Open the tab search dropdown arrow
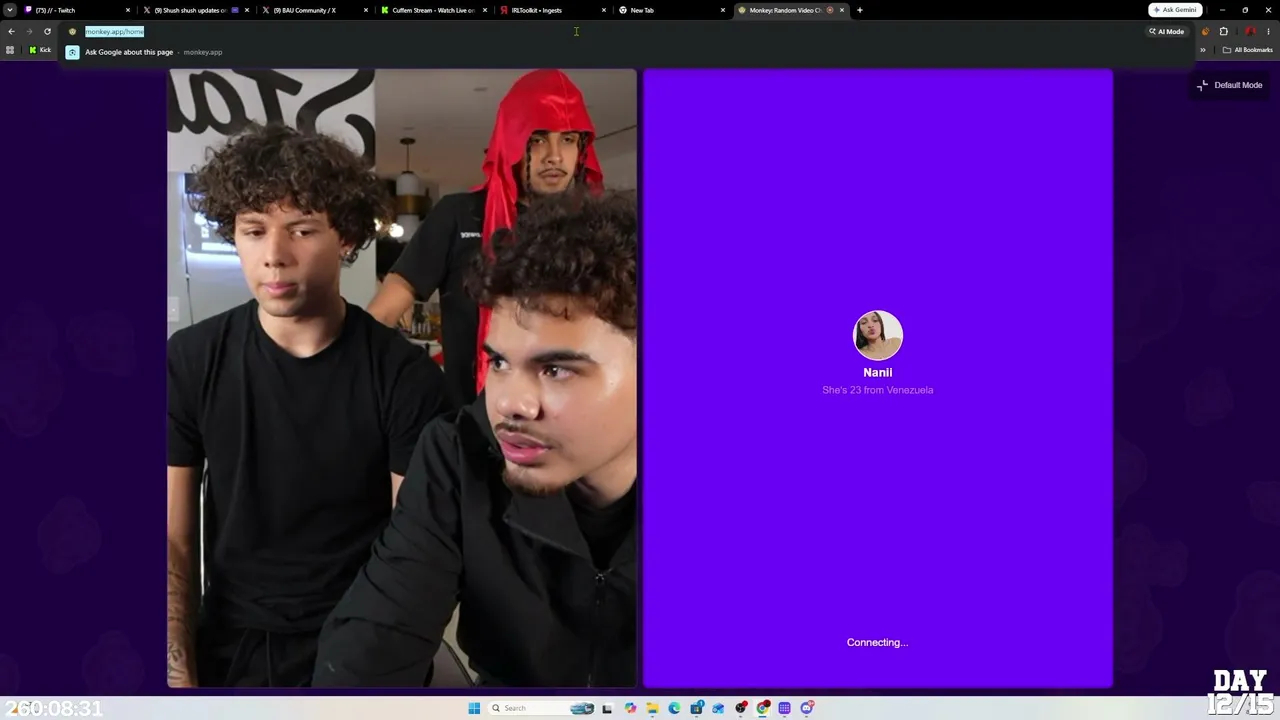The width and height of the screenshot is (1280, 720). [10, 10]
